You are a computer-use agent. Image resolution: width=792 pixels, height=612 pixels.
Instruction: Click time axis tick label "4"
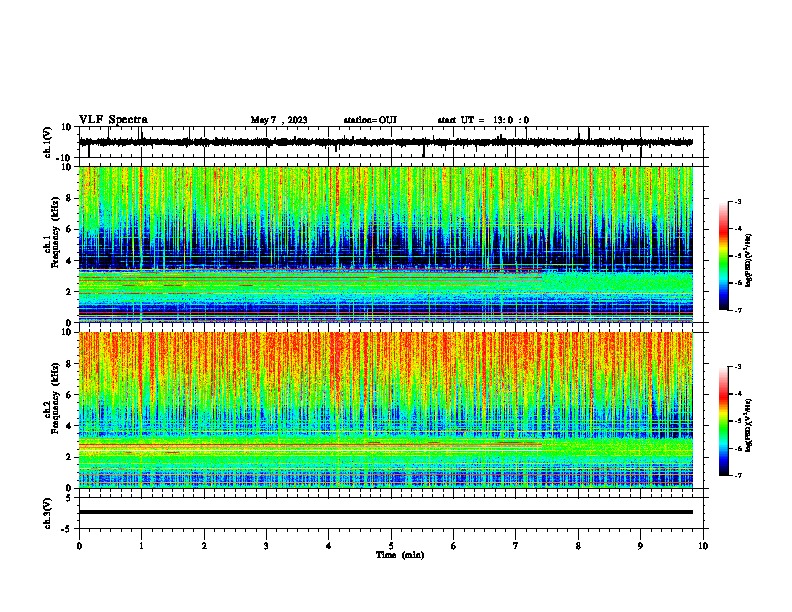pyautogui.click(x=329, y=546)
